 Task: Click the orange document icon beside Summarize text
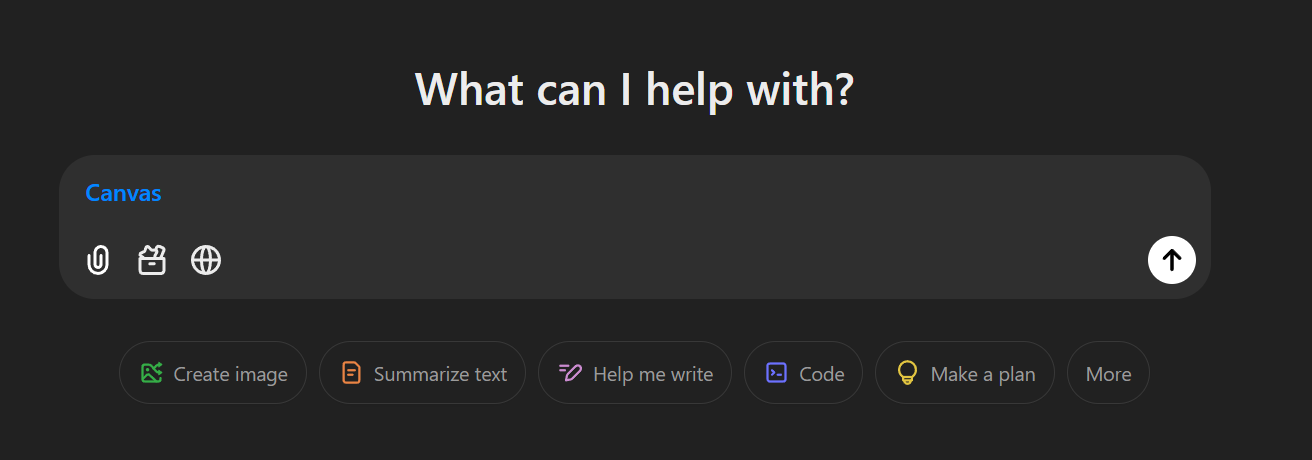coord(351,374)
